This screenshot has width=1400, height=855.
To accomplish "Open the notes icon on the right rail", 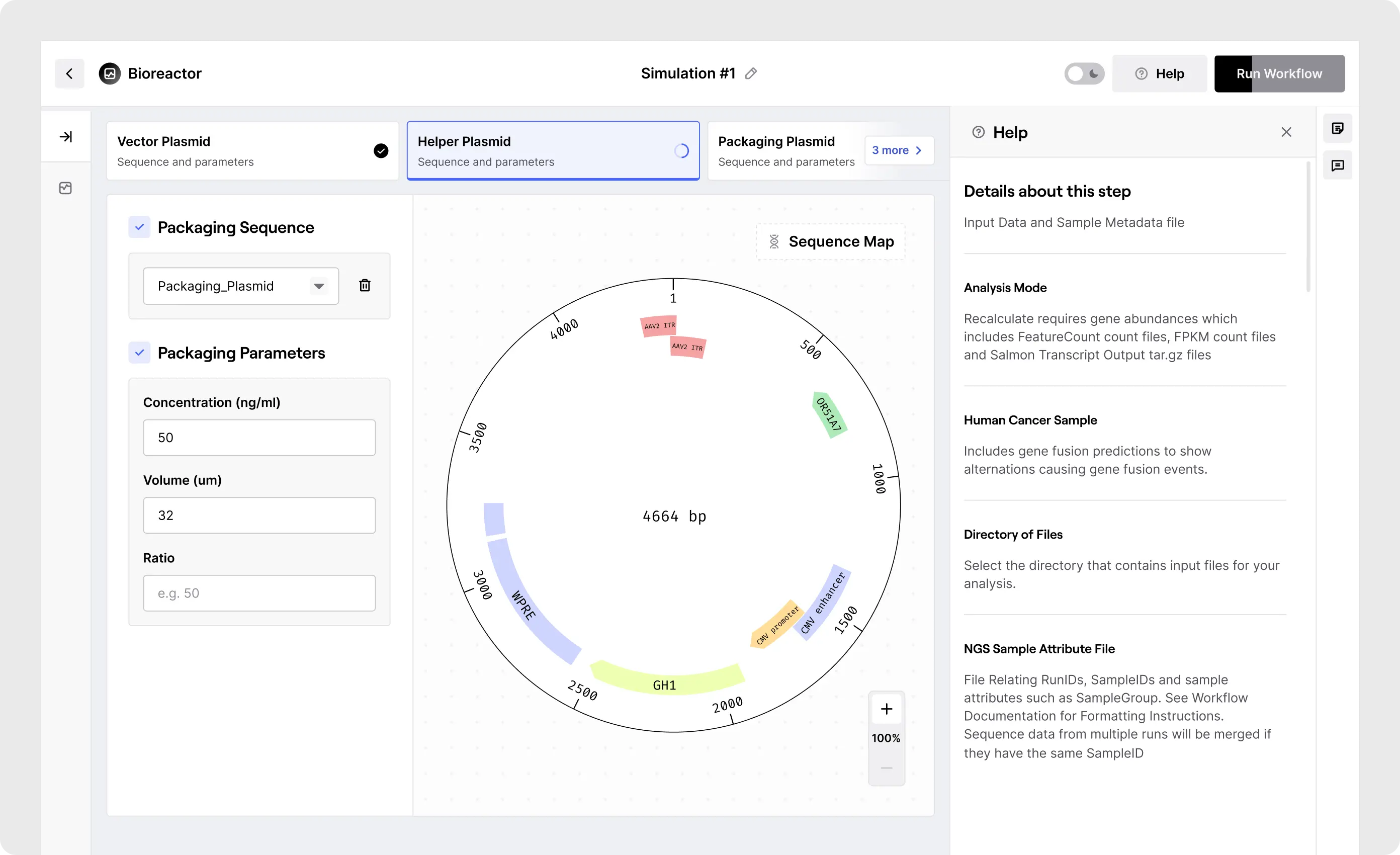I will coord(1338,128).
